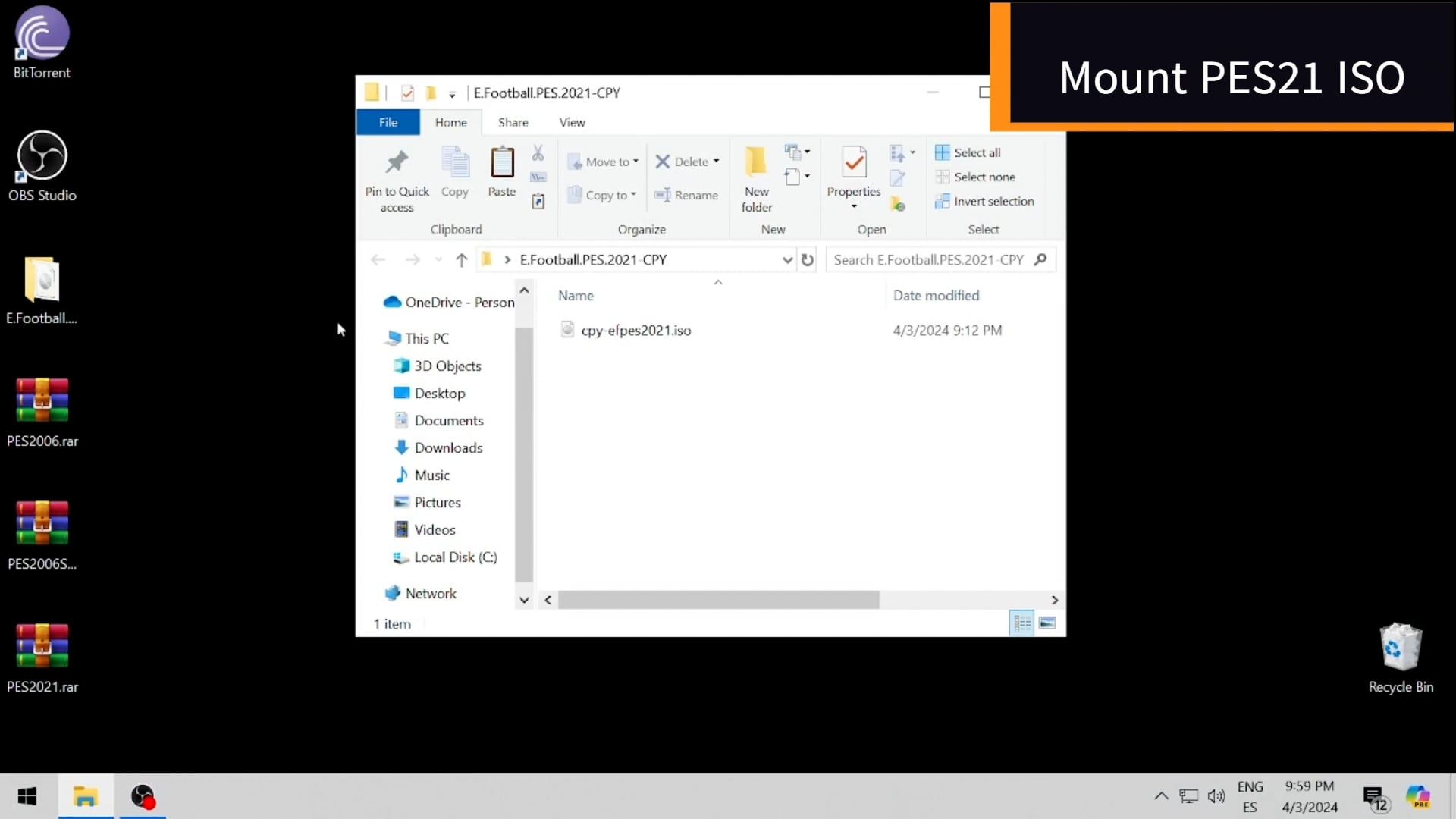Select the cpy-efpes2021.iso file

click(x=635, y=331)
